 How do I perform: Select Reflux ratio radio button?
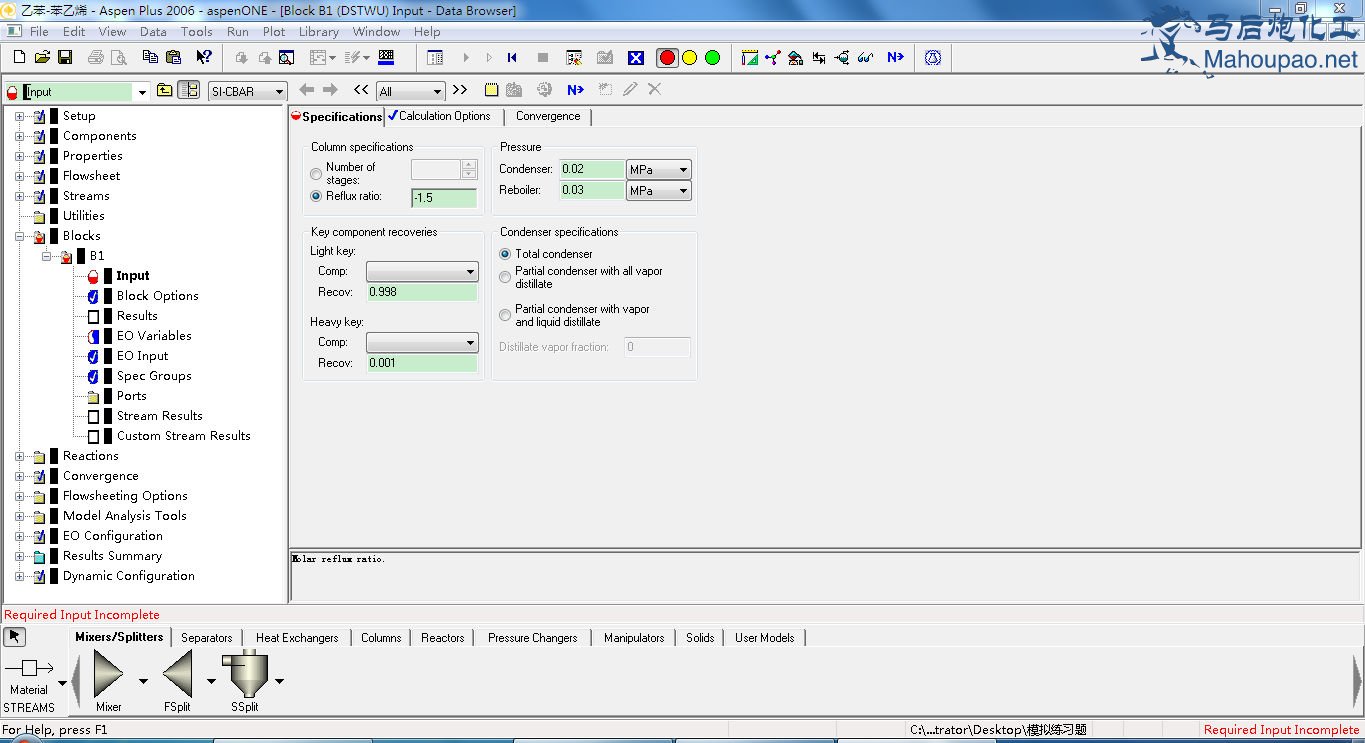[316, 197]
